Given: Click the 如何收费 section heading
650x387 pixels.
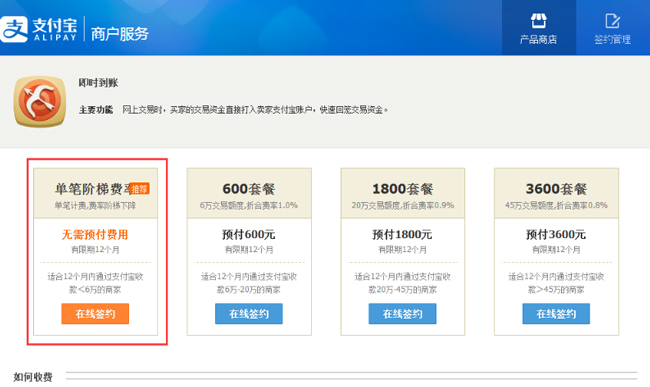Looking at the screenshot, I should click(x=33, y=377).
